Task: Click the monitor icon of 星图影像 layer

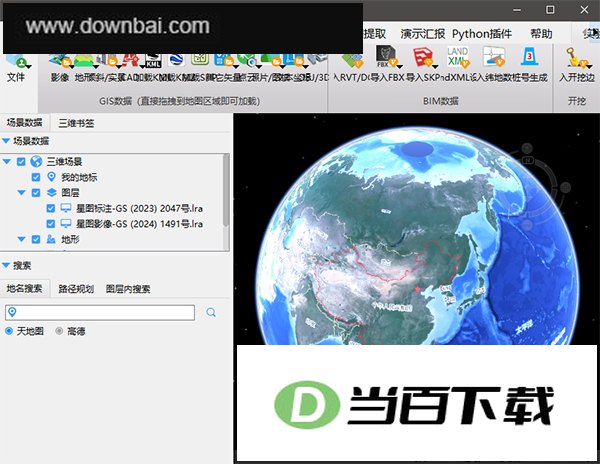Action: click(66, 223)
